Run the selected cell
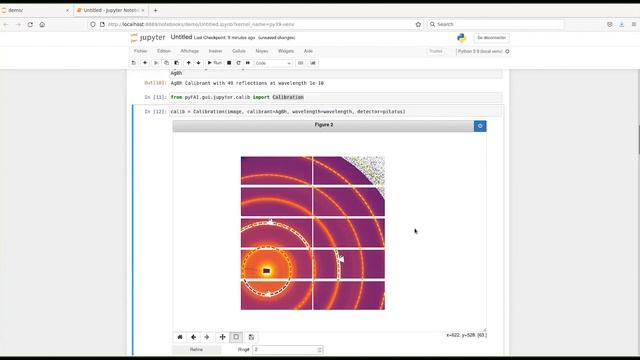 pyautogui.click(x=214, y=63)
